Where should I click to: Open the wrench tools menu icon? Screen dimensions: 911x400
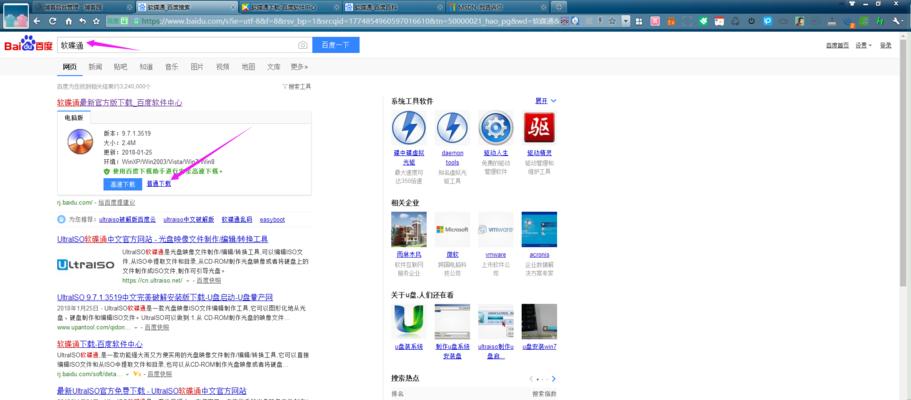(x=895, y=21)
